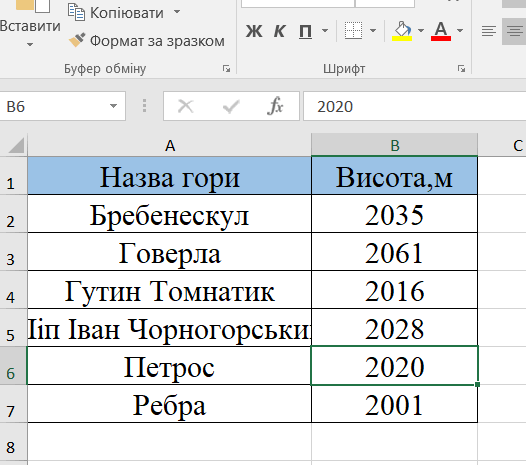Click the Copy (Копіювати) icon
This screenshot has width=526, height=465.
pyautogui.click(x=76, y=12)
